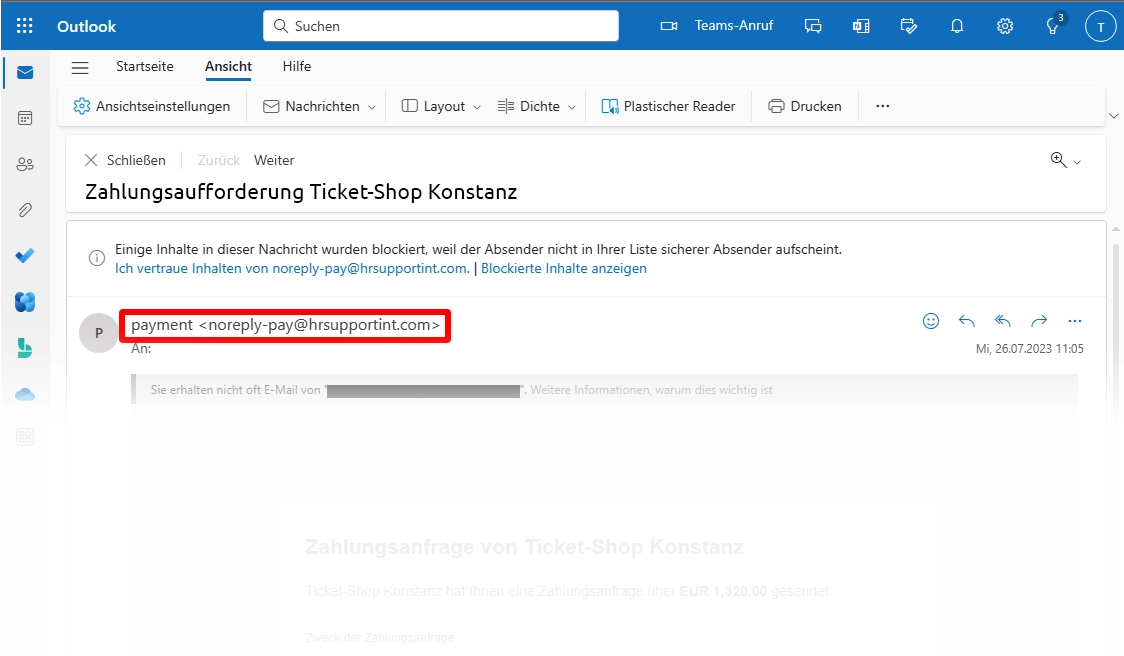Open Ansichtseinstellungen
The image size is (1124, 656).
(x=152, y=106)
